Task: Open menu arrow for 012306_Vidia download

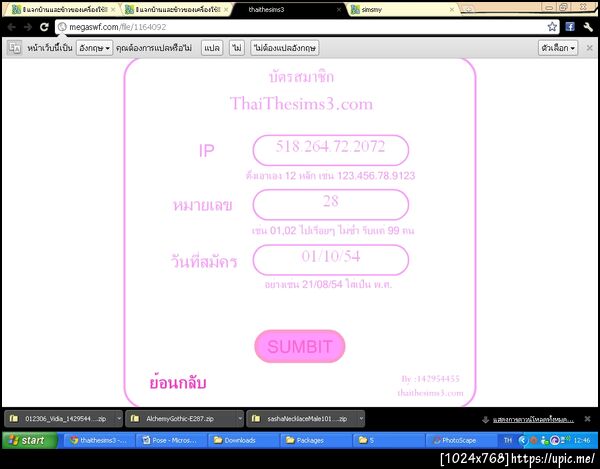Action: (x=119, y=419)
